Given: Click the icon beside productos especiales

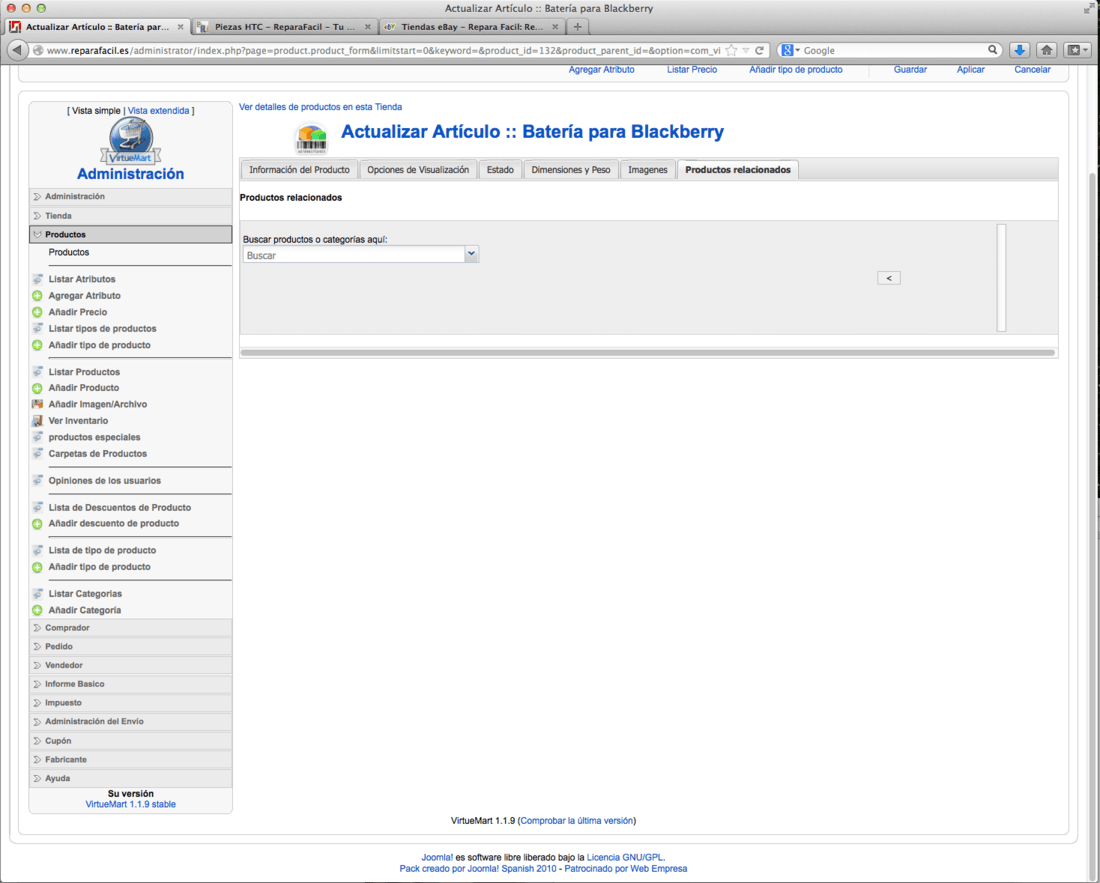Looking at the screenshot, I should (x=38, y=437).
